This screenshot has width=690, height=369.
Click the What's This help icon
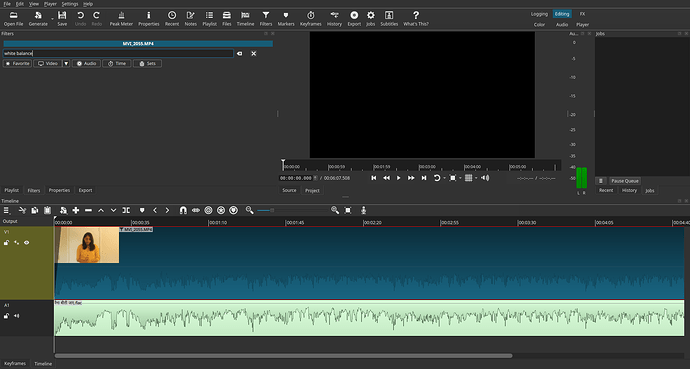[x=416, y=19]
